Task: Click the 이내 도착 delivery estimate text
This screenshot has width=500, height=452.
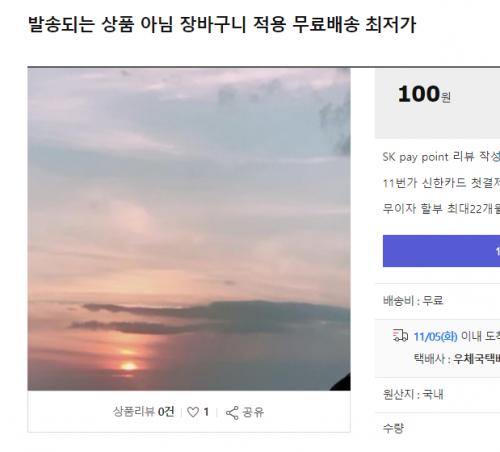Action: (480, 336)
